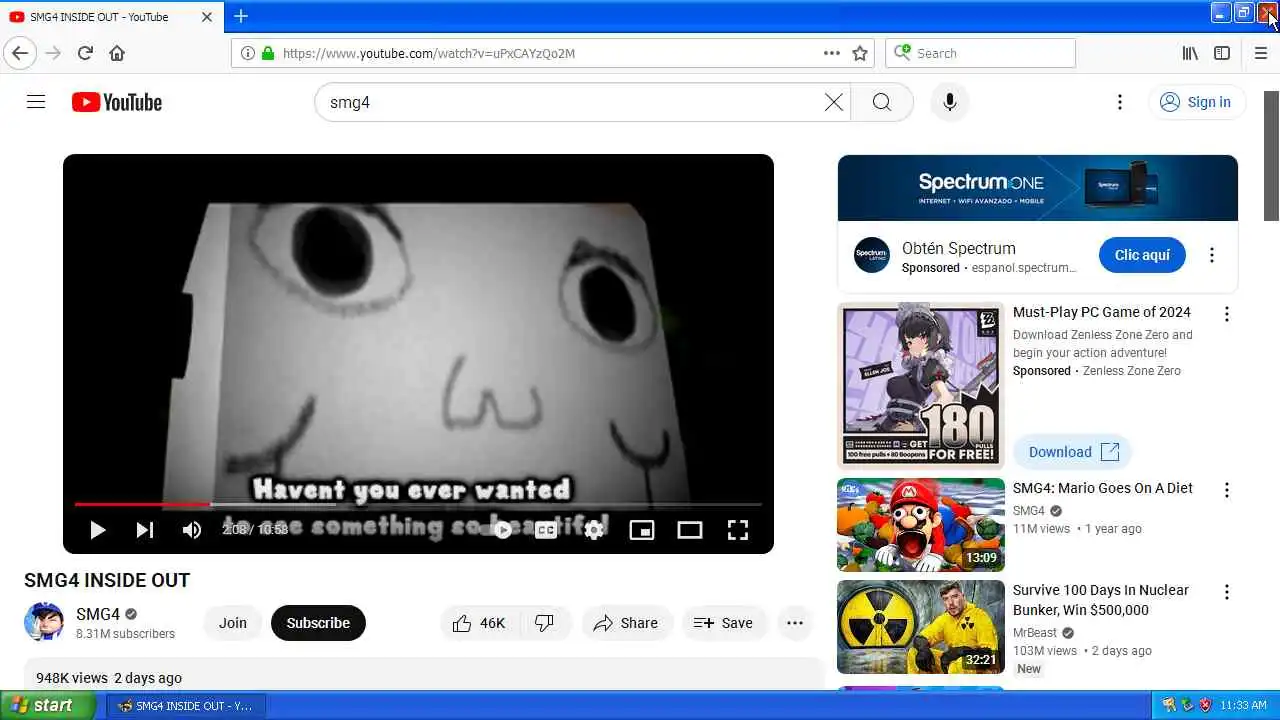Open the new tab with the plus button
The image size is (1280, 720).
tap(241, 16)
